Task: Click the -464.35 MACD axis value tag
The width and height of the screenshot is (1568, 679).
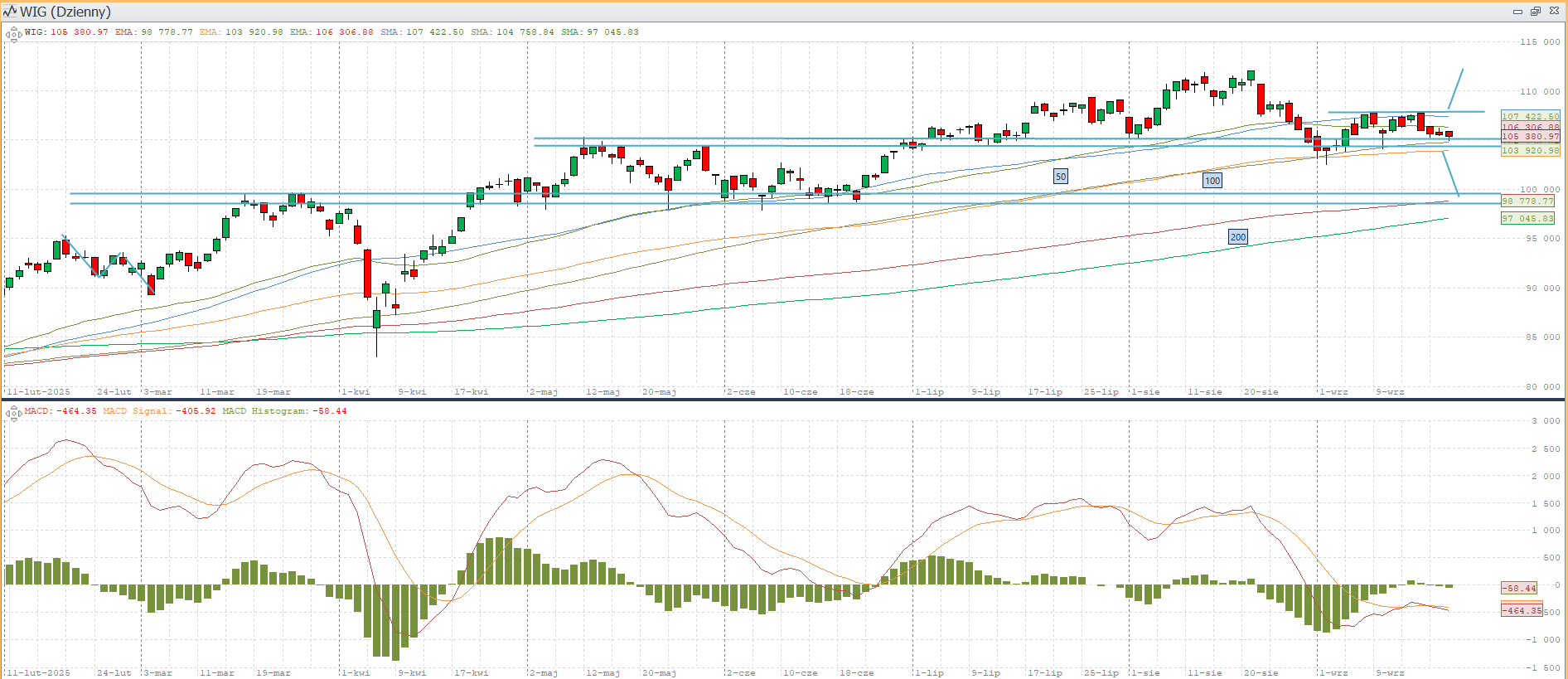Action: click(1522, 611)
